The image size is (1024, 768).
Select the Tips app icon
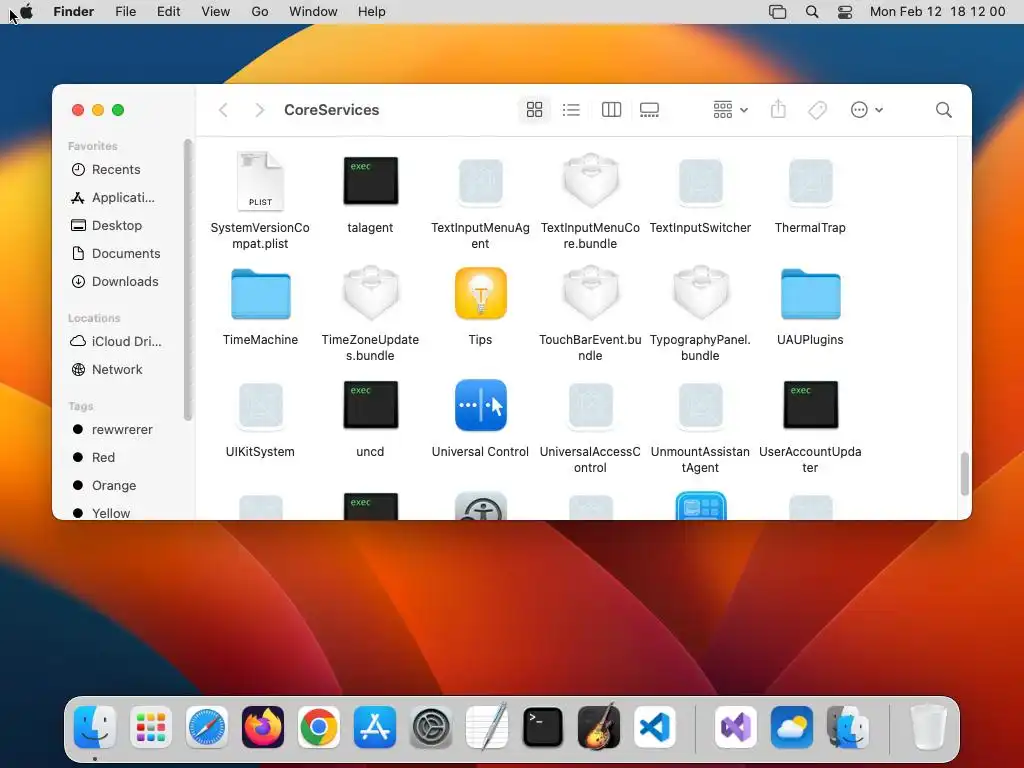(480, 293)
